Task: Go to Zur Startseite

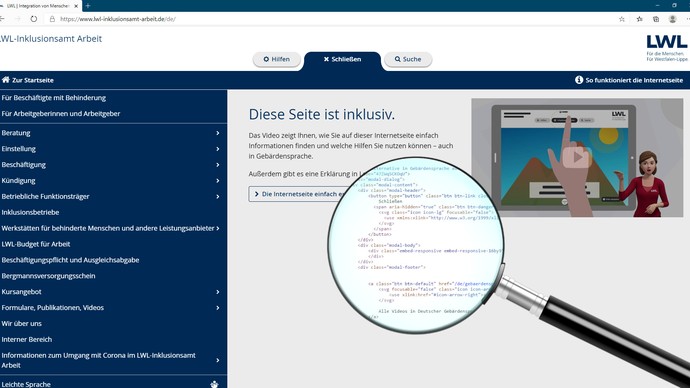Action: [x=33, y=80]
